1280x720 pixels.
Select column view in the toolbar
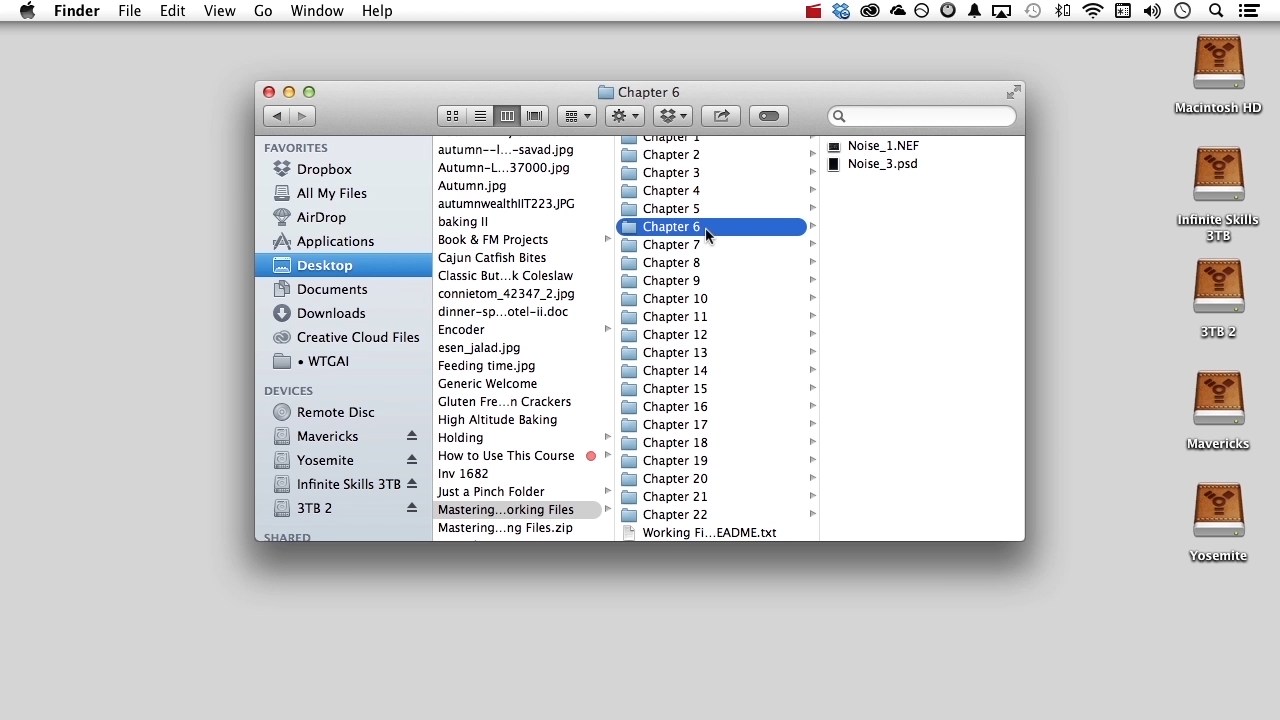tap(507, 116)
